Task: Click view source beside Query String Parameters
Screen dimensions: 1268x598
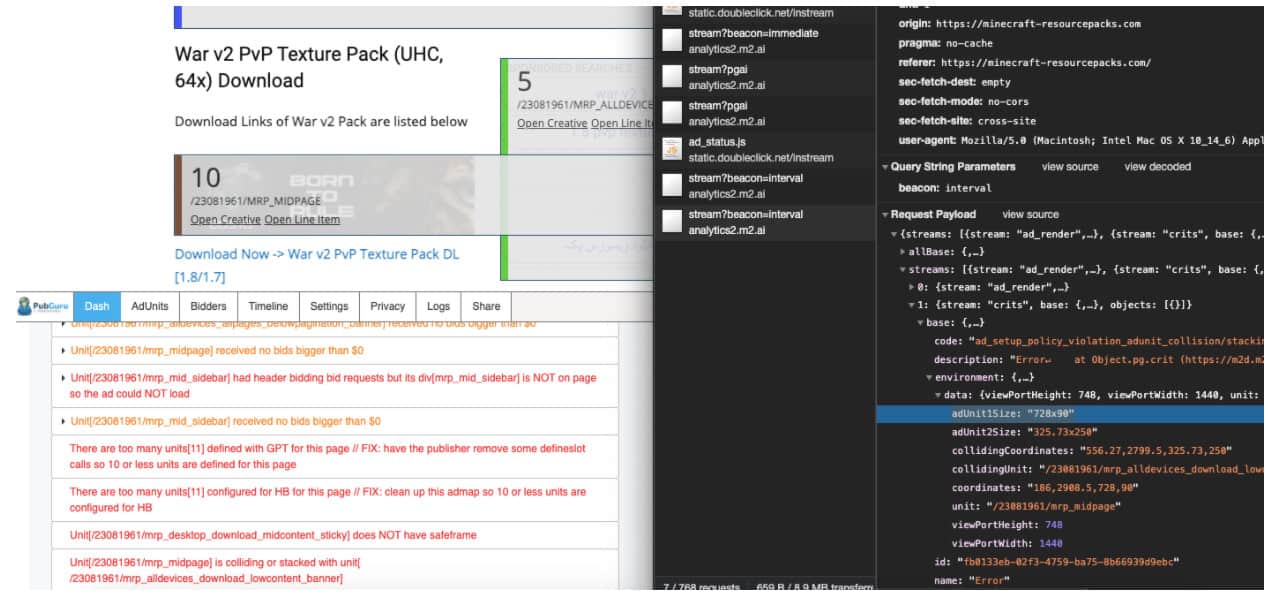Action: 1070,167
